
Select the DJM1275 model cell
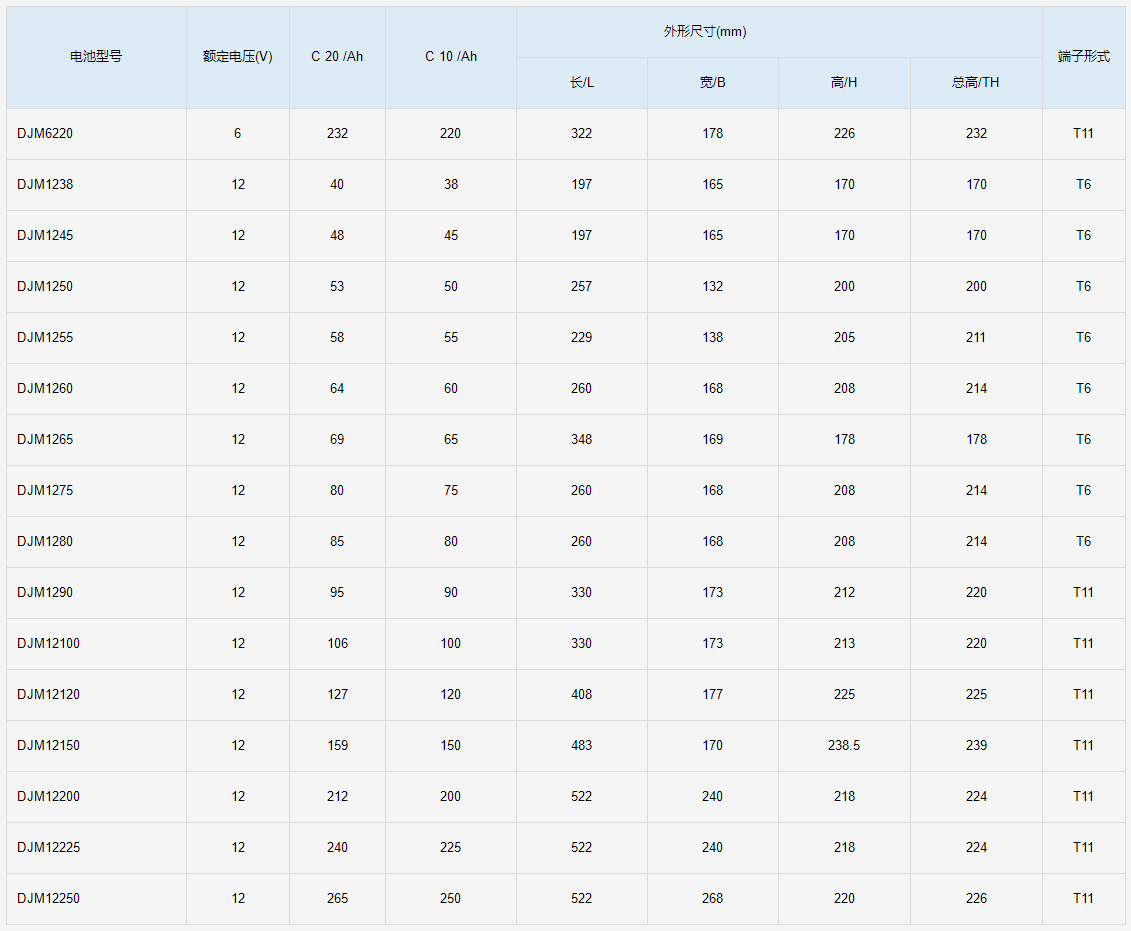pyautogui.click(x=96, y=491)
